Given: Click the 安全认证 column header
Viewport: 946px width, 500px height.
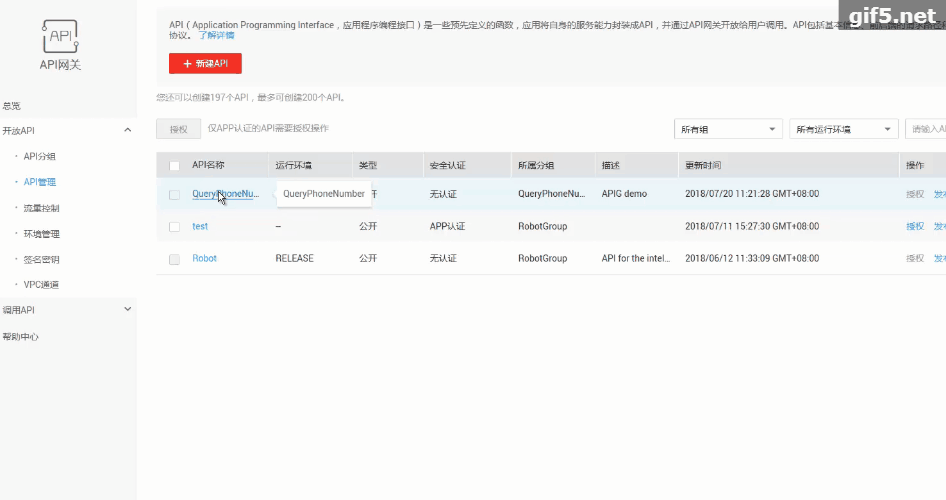Looking at the screenshot, I should (x=448, y=165).
